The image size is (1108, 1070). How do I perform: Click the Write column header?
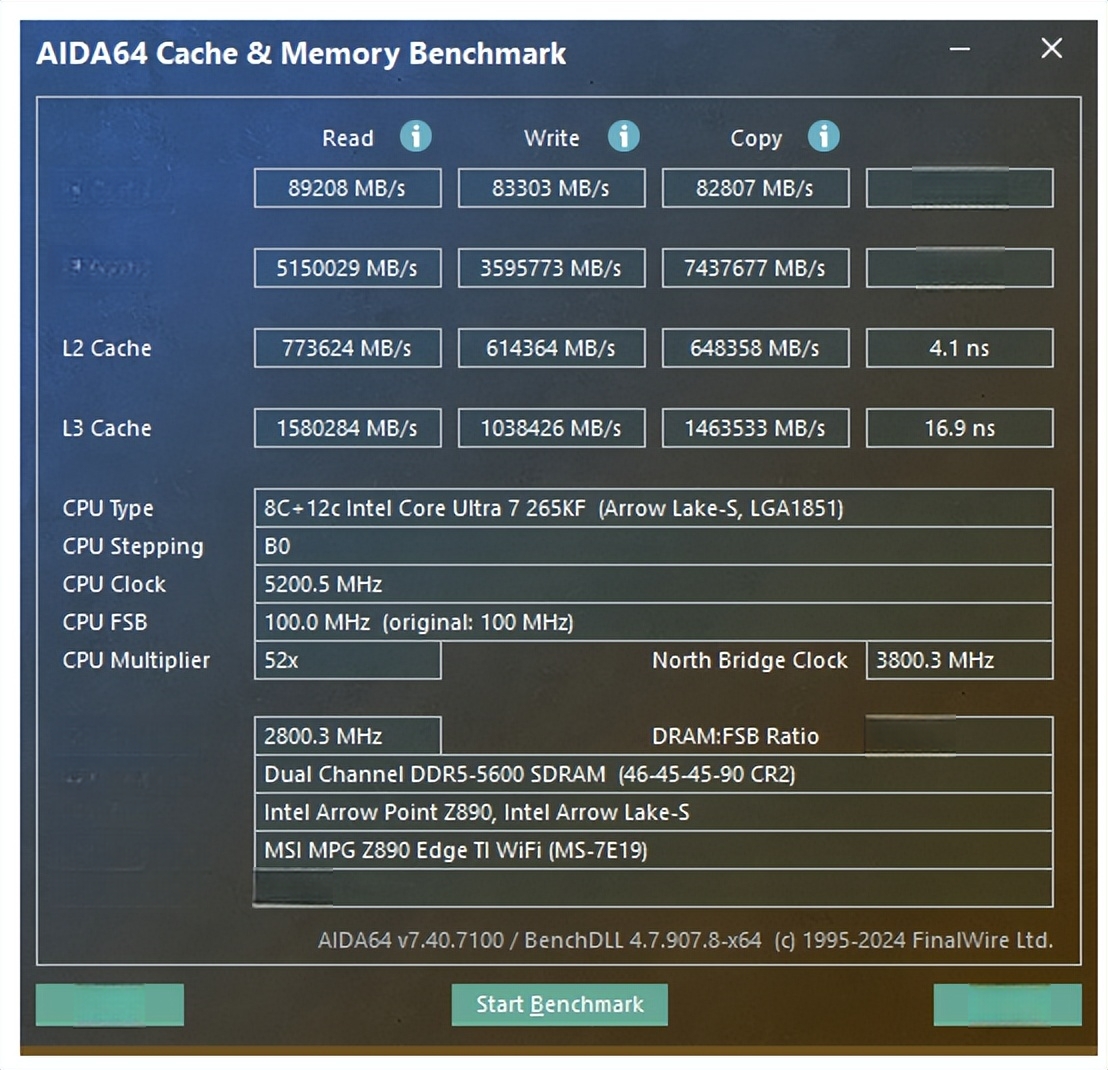[551, 138]
